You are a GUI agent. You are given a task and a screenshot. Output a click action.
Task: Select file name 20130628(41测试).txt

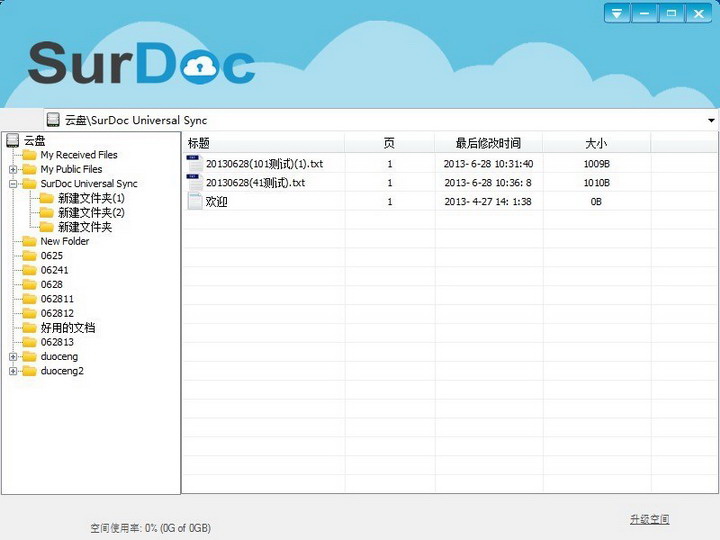[x=255, y=183]
